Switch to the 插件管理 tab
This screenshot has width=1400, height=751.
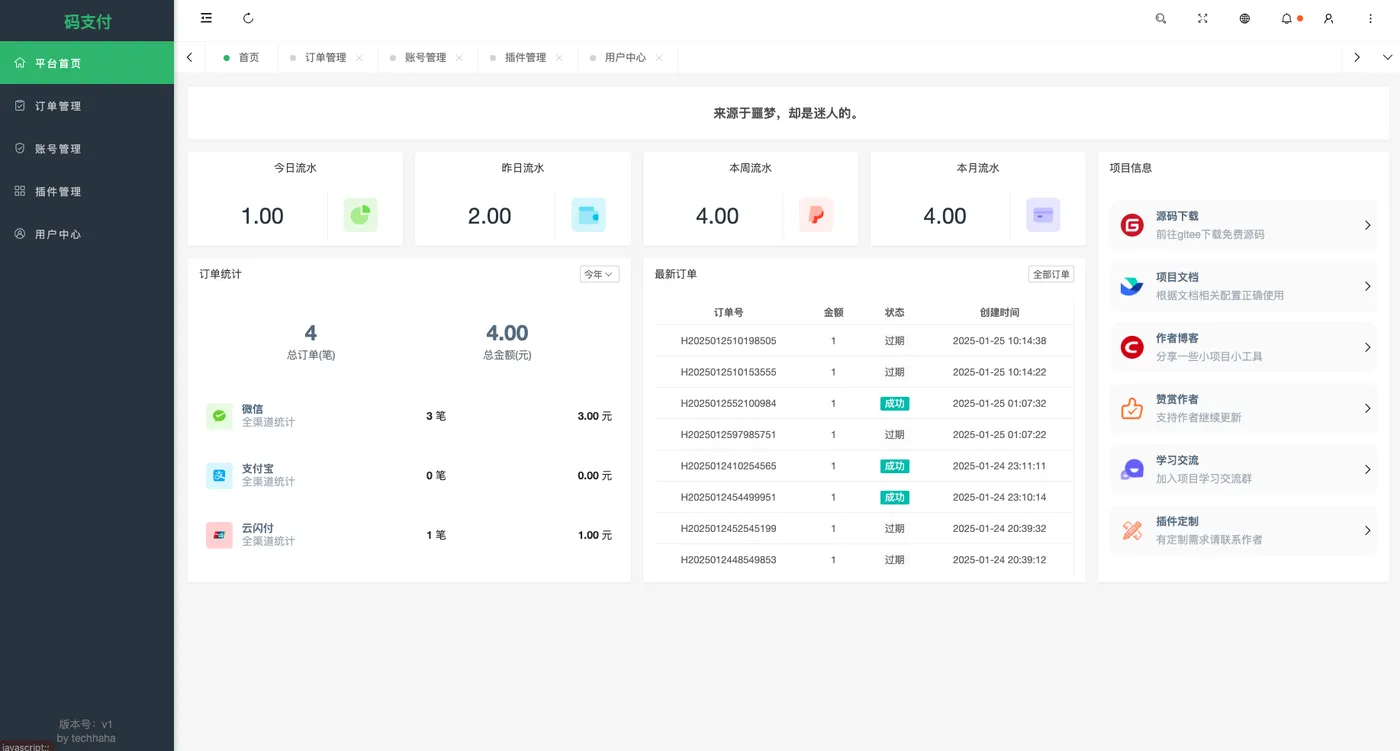[x=526, y=58]
